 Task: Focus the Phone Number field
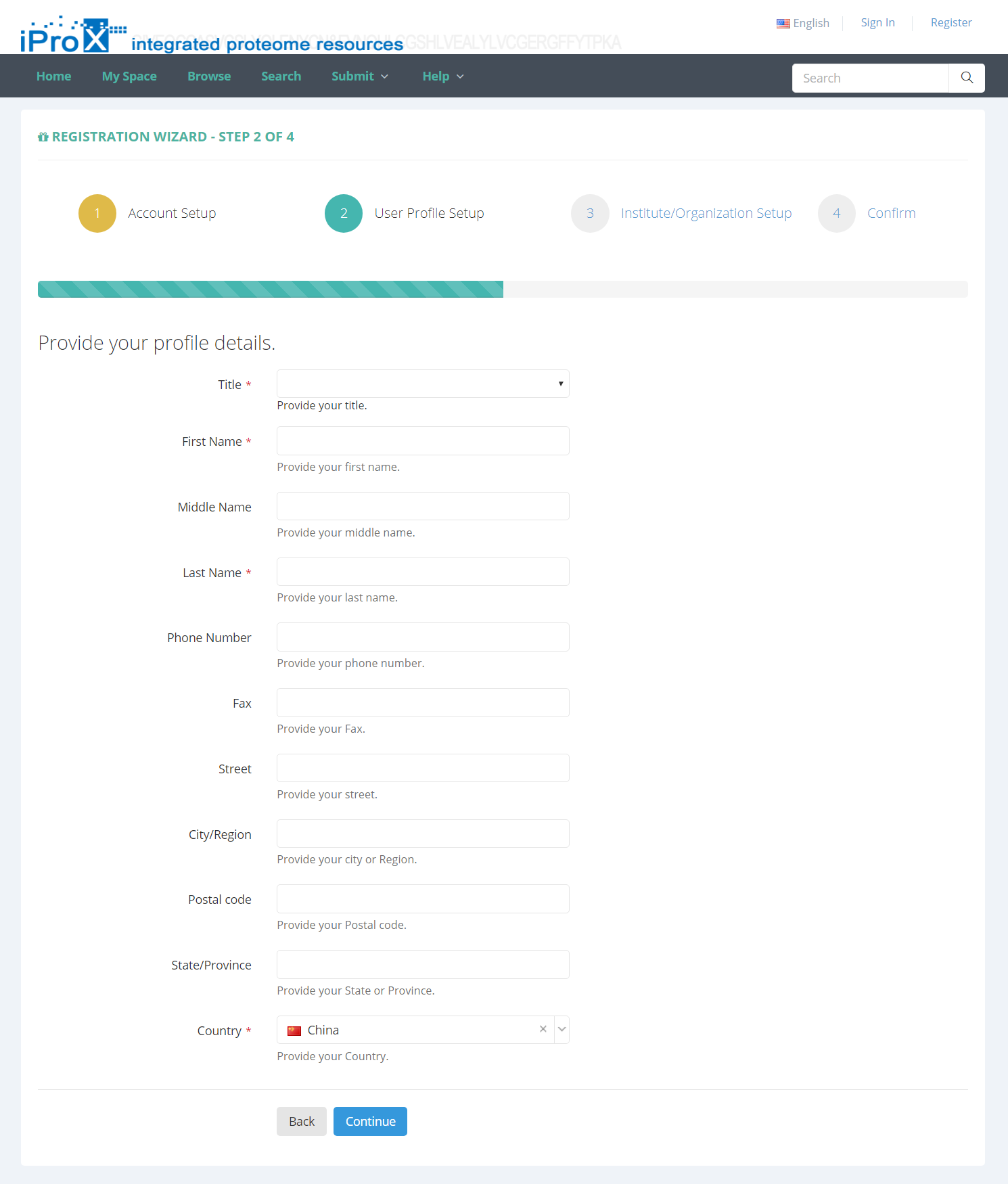click(x=423, y=637)
